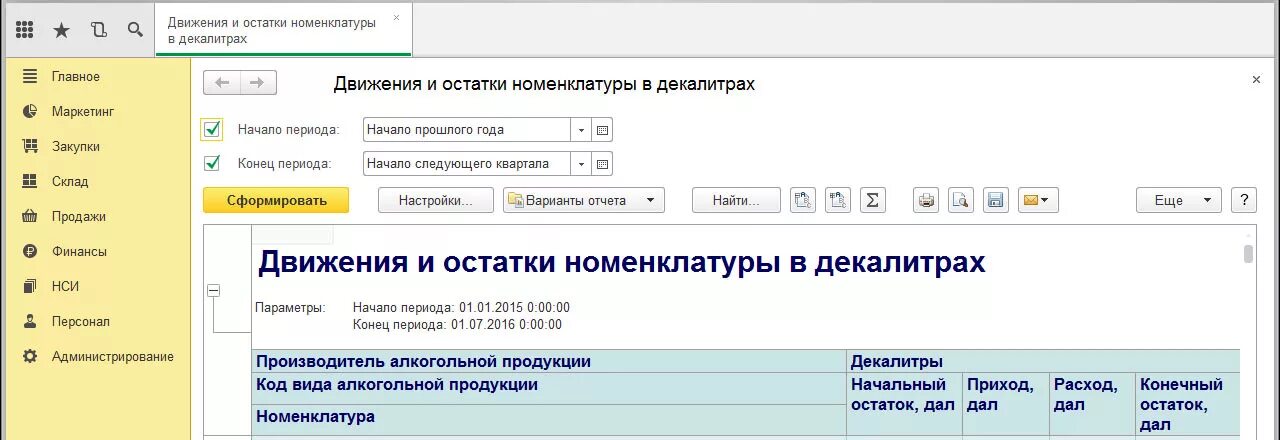Click Конец периода: 01.07.2016 parameter text
This screenshot has width=1280, height=440.
point(457,325)
